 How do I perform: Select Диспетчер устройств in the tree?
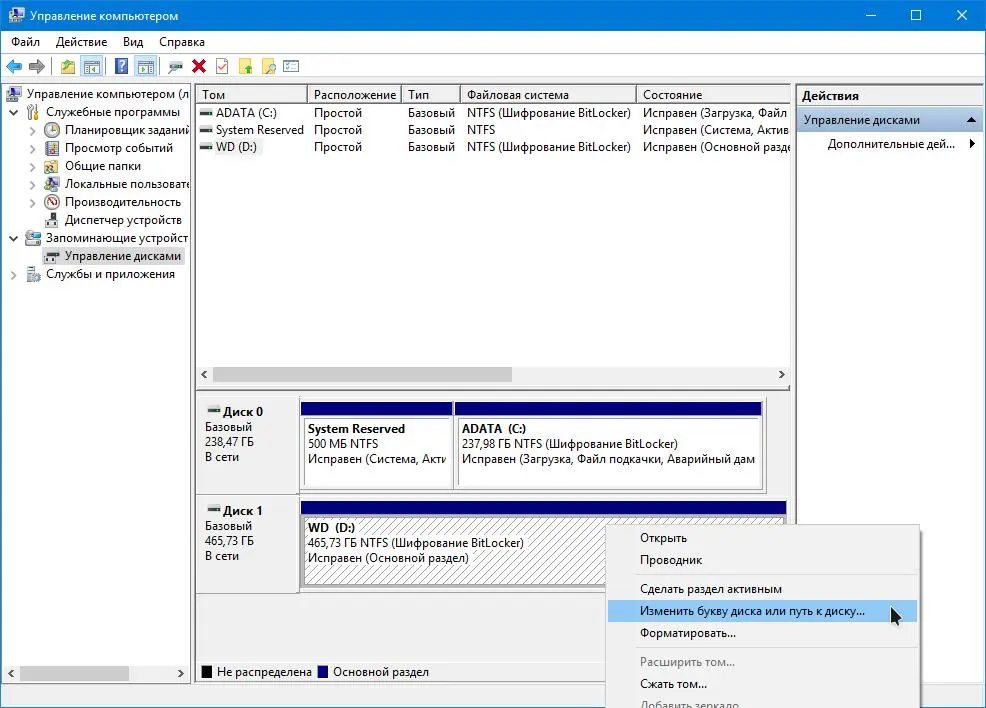click(123, 220)
